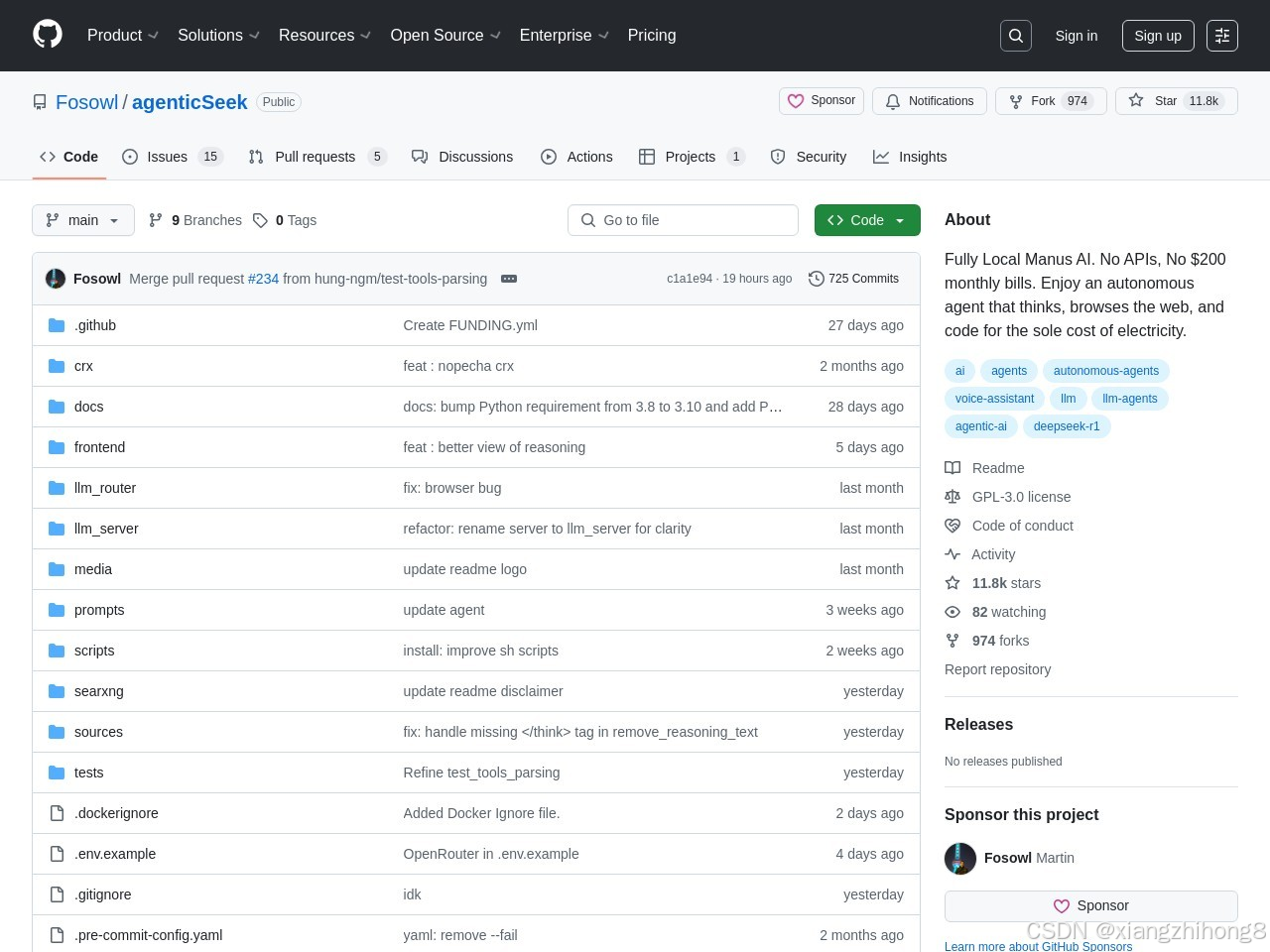Click the Sign in link

1077,36
